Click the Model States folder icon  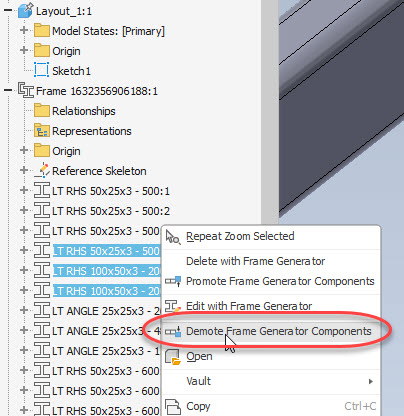point(42,30)
